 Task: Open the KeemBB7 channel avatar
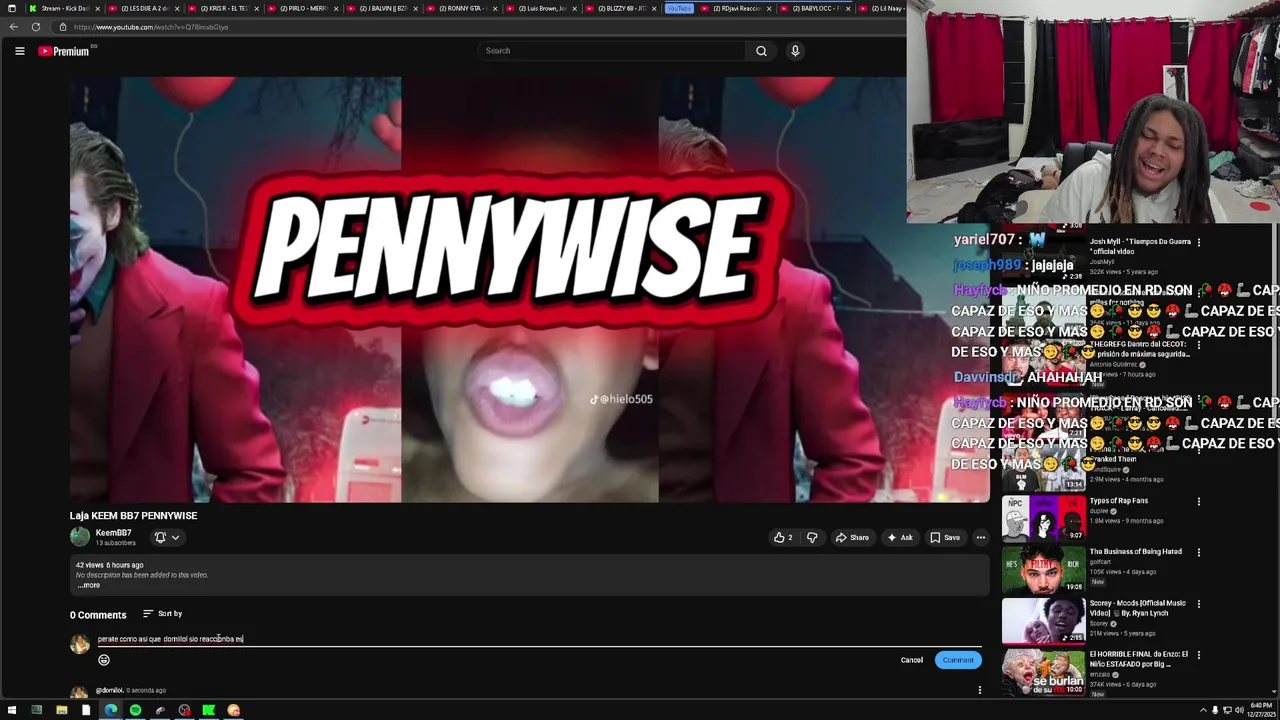point(79,537)
